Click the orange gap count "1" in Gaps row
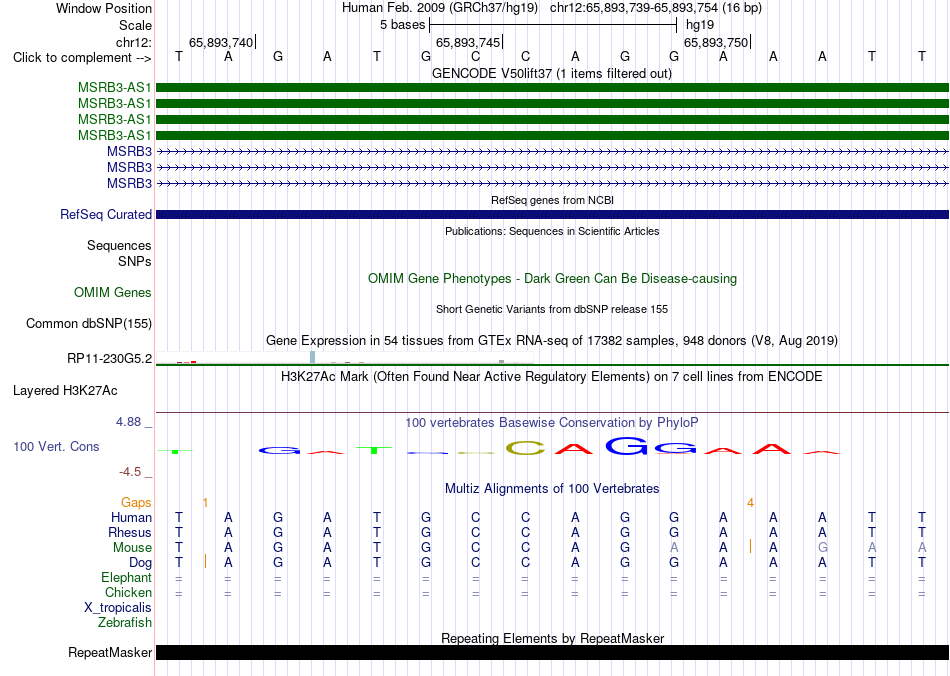This screenshot has height=676, width=950. (205, 503)
